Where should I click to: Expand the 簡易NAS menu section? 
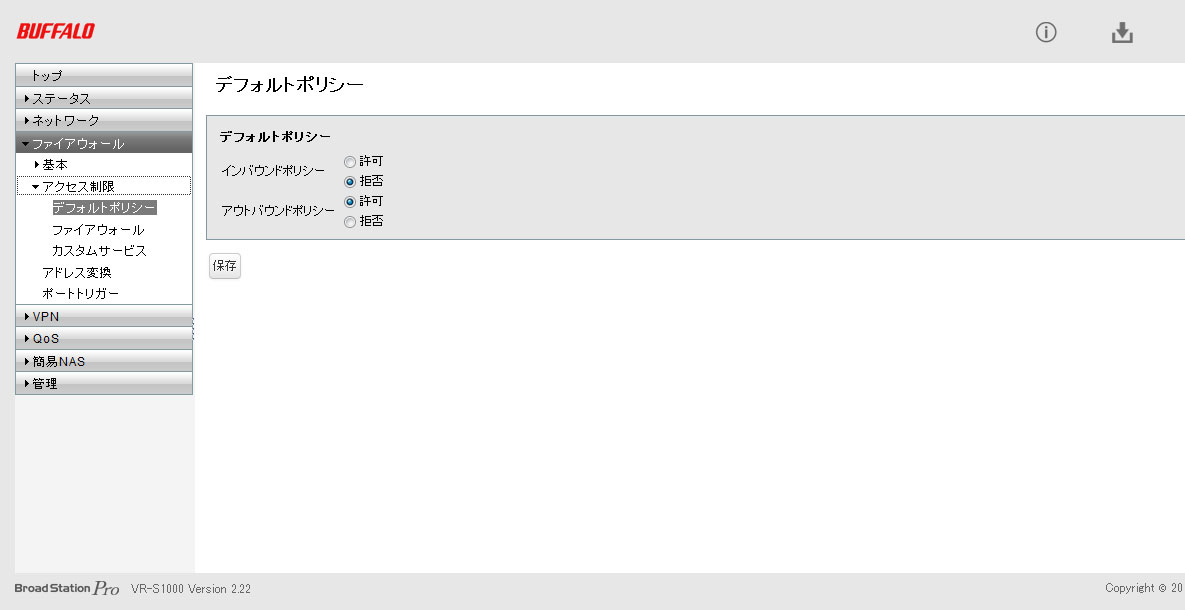(59, 361)
